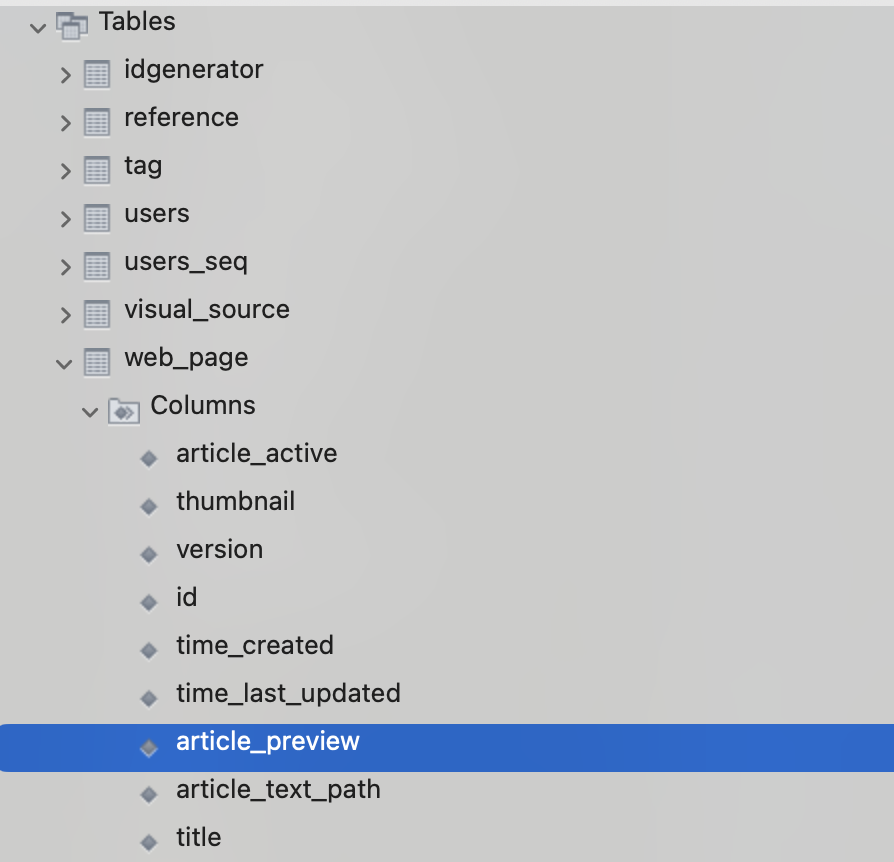The height and width of the screenshot is (862, 894).
Task: Click the tag table icon
Action: click(x=97, y=170)
